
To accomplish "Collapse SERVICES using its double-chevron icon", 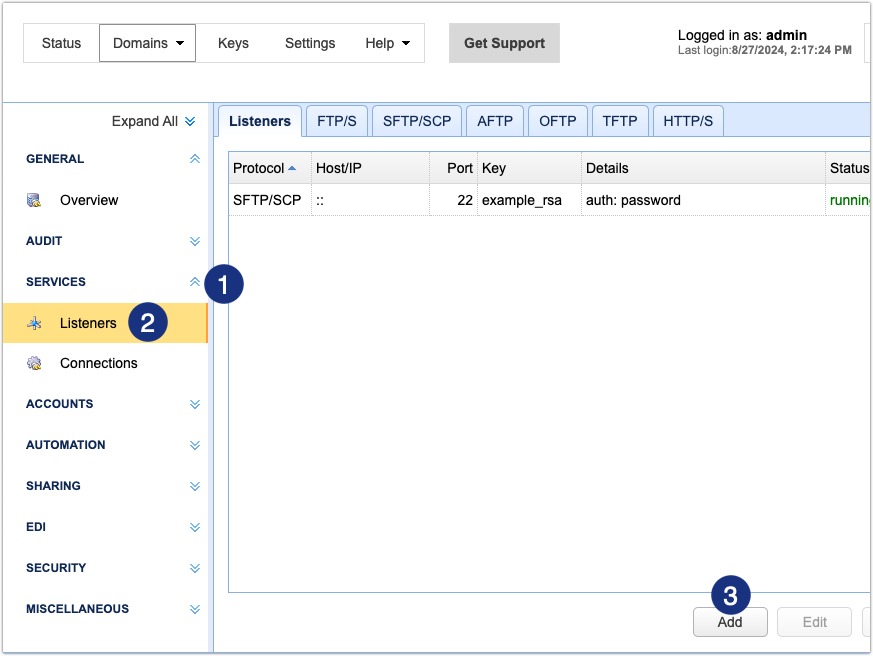I will [x=195, y=281].
